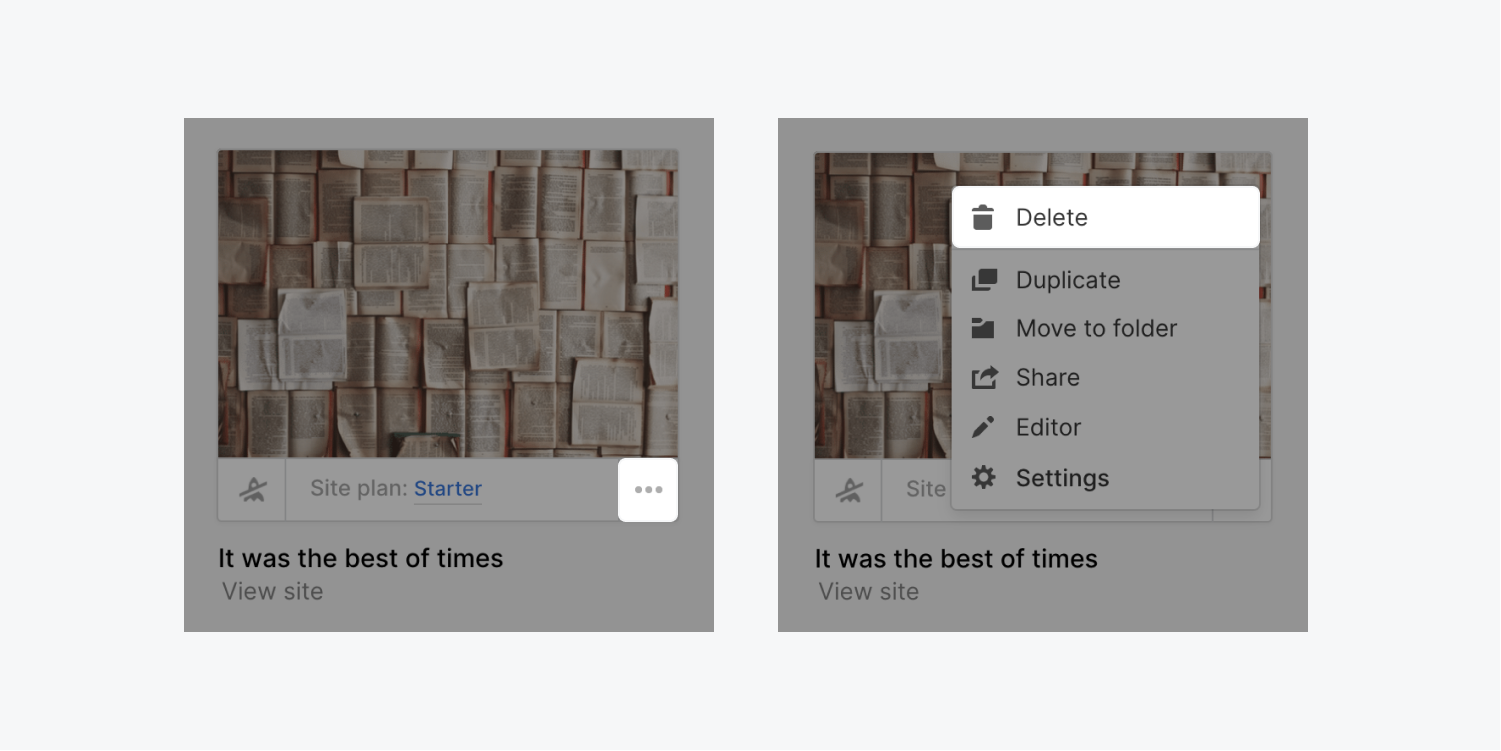This screenshot has width=1501, height=751.
Task: Click 'Site plan:' label on left card
Action: click(x=359, y=489)
